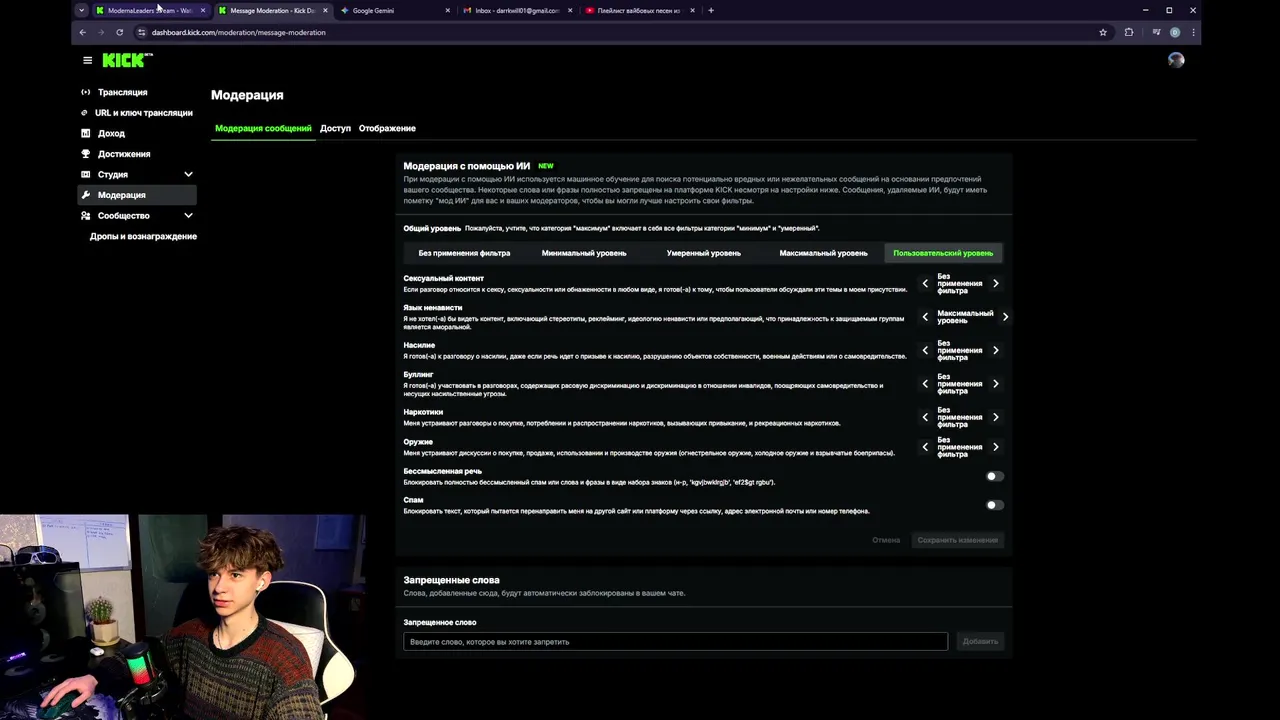
Task: Click left arrow for Насилие level
Action: 925,350
